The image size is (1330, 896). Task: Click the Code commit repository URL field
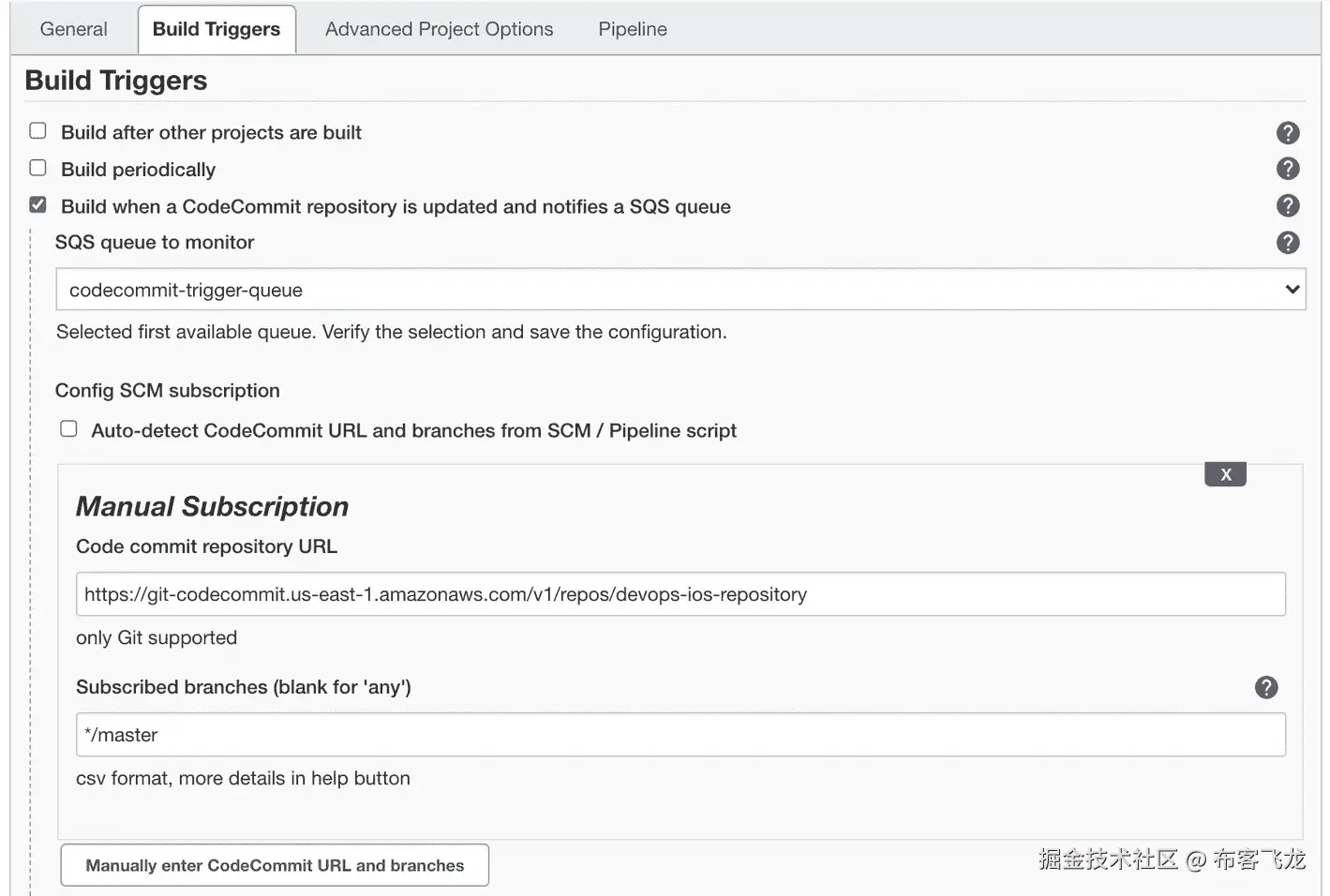tap(680, 594)
